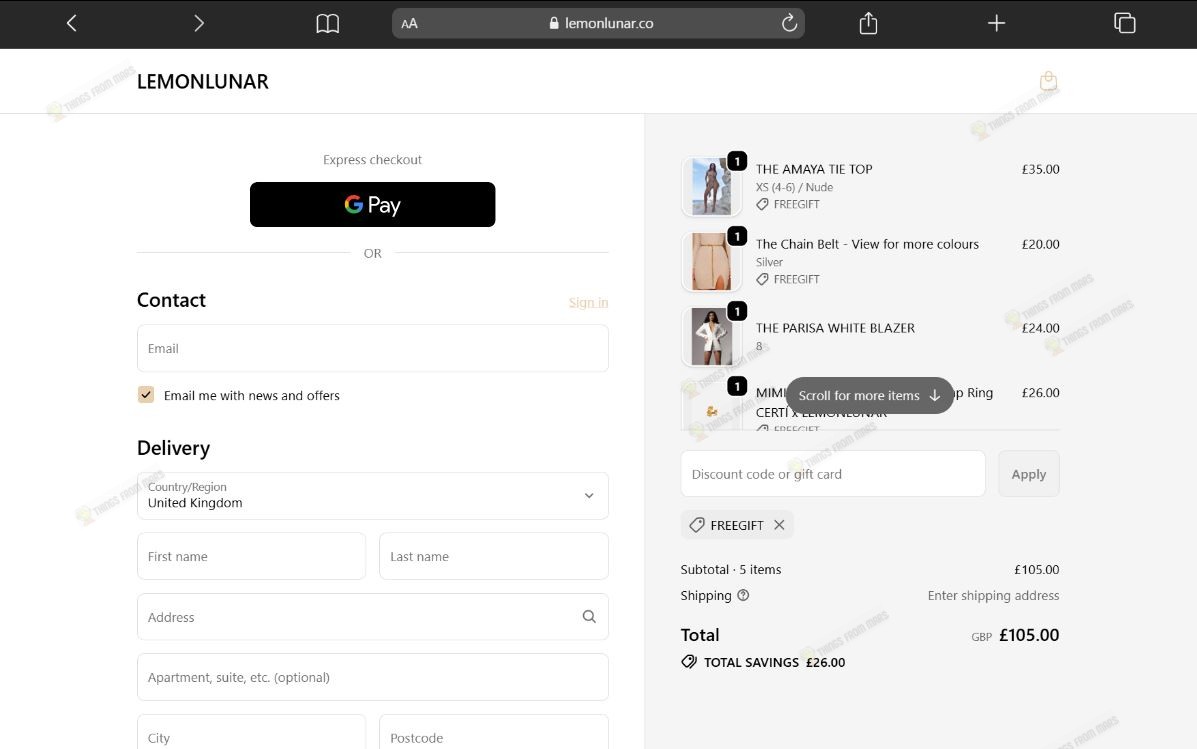Pay with the Google Pay button
1197x749 pixels.
(x=373, y=205)
